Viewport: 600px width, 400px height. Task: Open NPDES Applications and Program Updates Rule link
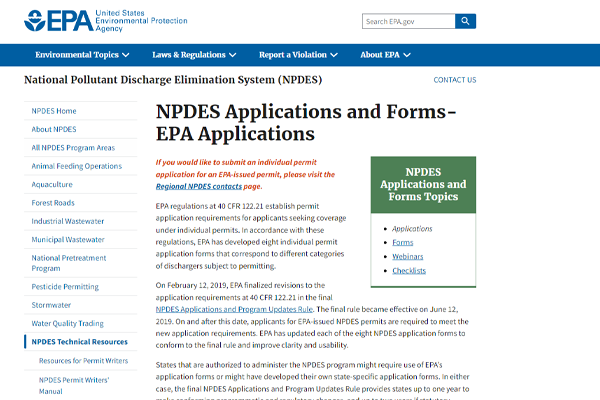[x=234, y=309]
